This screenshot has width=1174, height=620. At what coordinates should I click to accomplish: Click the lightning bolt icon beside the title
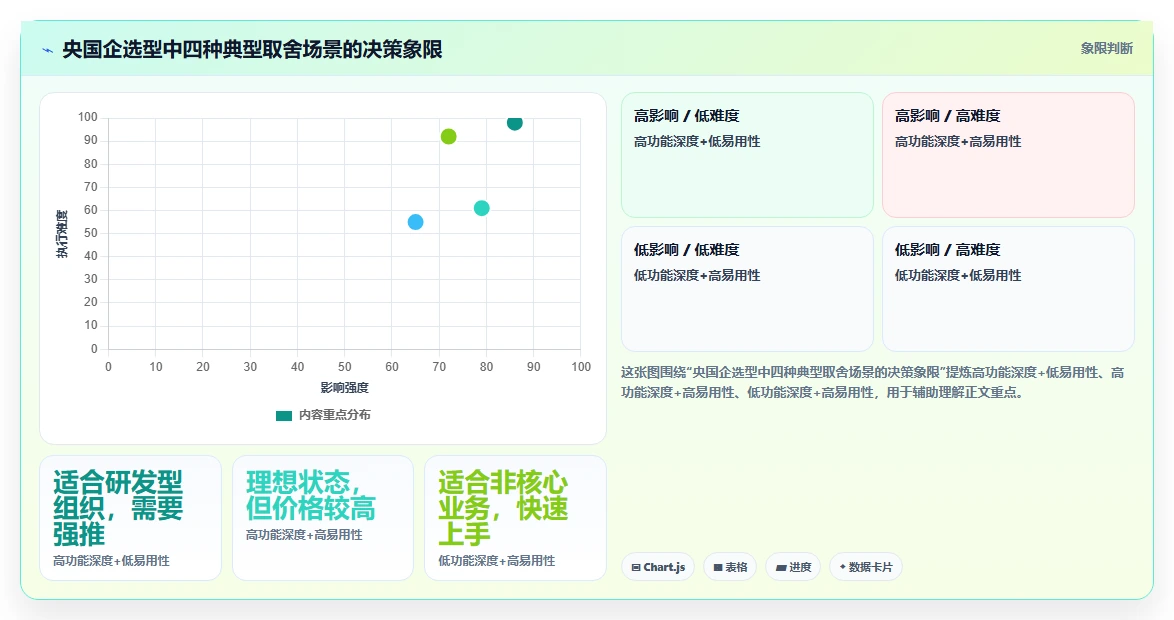(48, 50)
